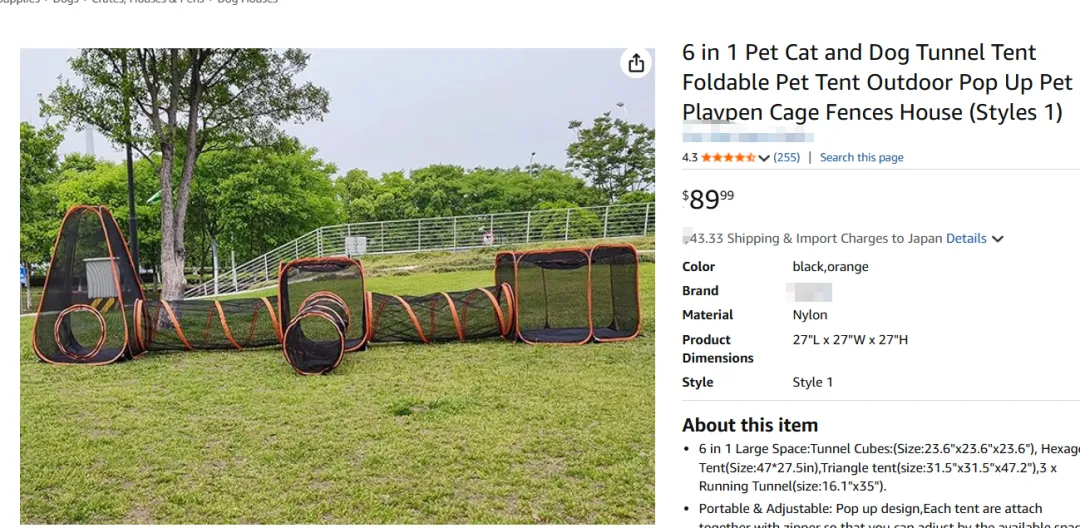Click the orange star rating icons
1080x528 pixels.
728,158
